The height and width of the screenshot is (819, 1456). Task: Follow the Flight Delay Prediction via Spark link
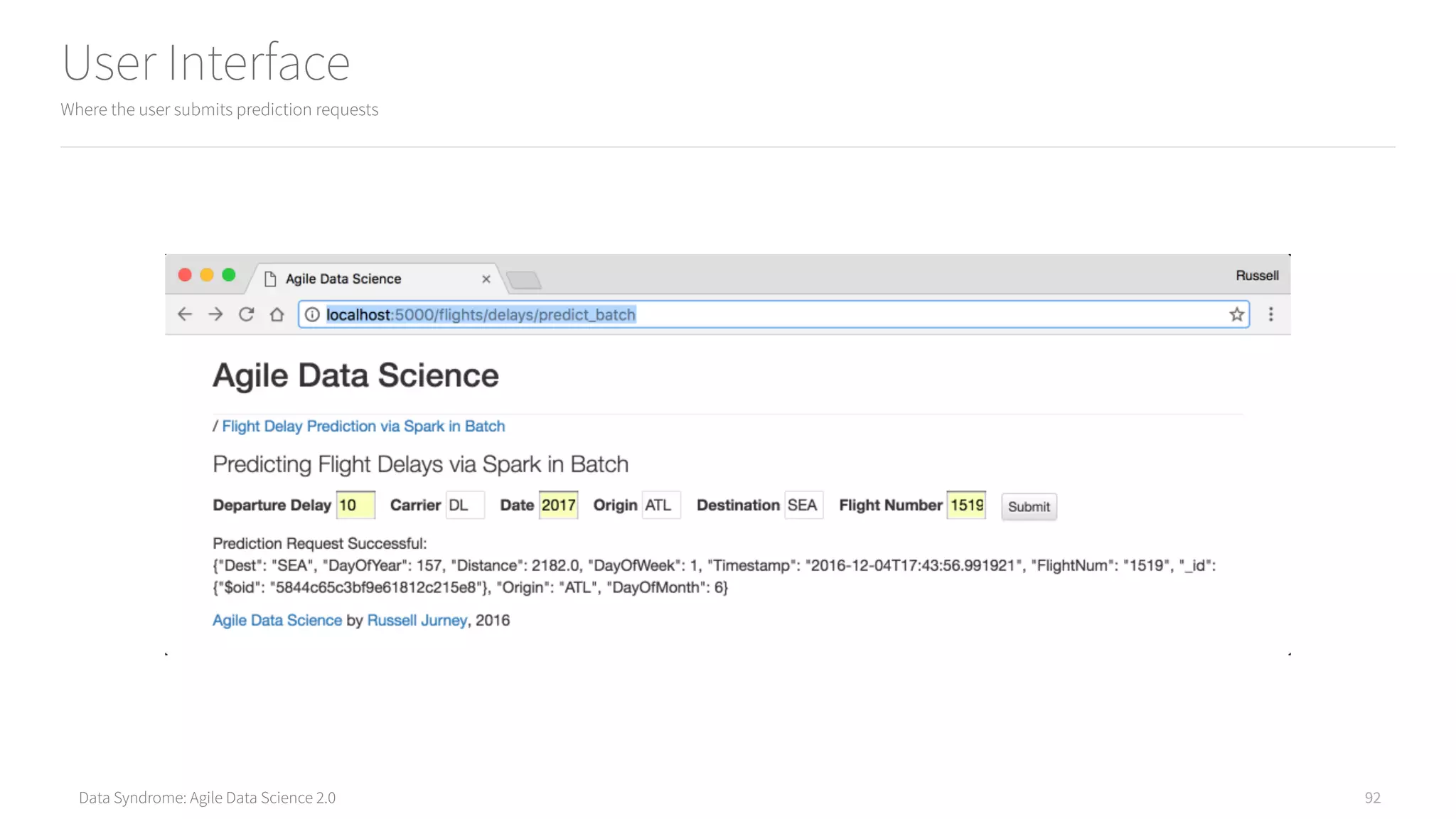[363, 426]
